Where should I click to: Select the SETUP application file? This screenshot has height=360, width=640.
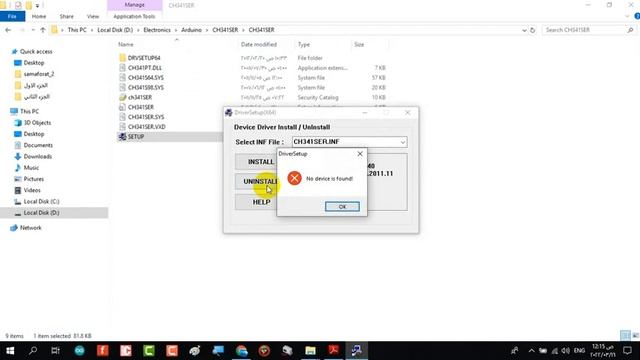coord(136,137)
